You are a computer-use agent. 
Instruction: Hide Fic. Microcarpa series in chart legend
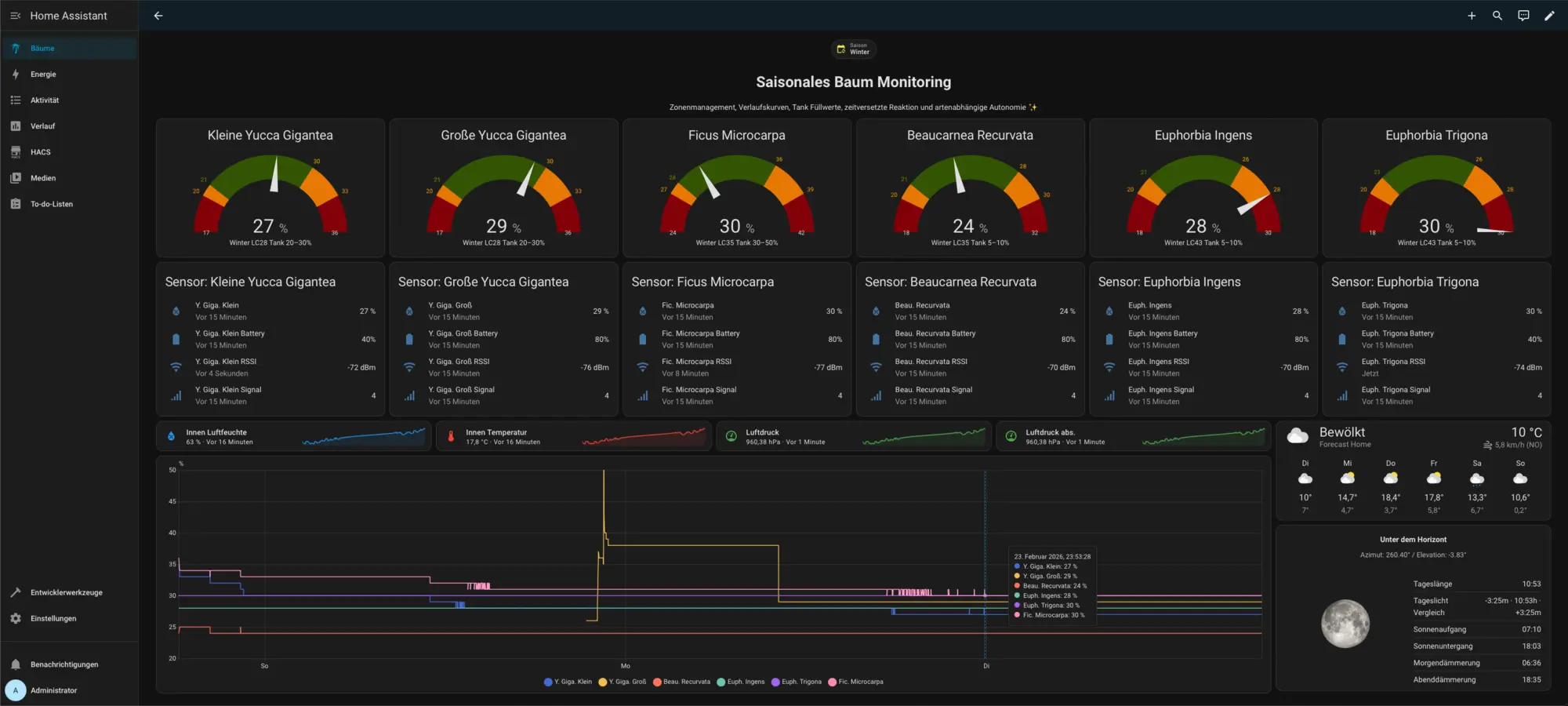(x=855, y=682)
